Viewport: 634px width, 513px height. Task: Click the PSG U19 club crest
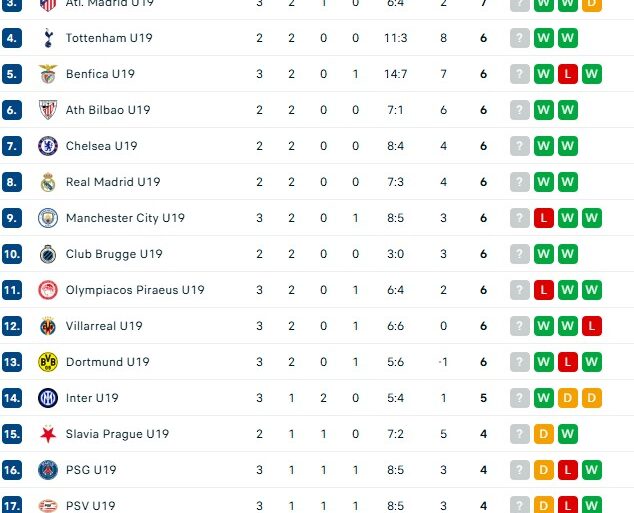coord(48,470)
